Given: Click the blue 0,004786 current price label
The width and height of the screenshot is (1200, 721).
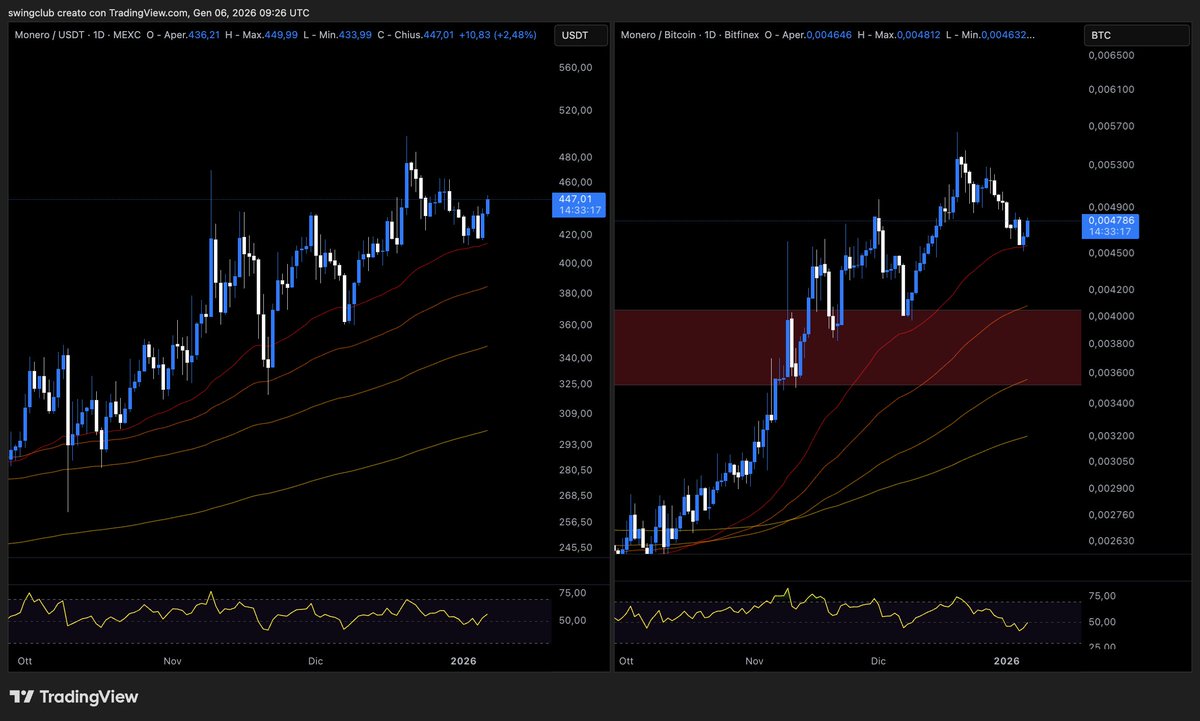Looking at the screenshot, I should pyautogui.click(x=1110, y=227).
